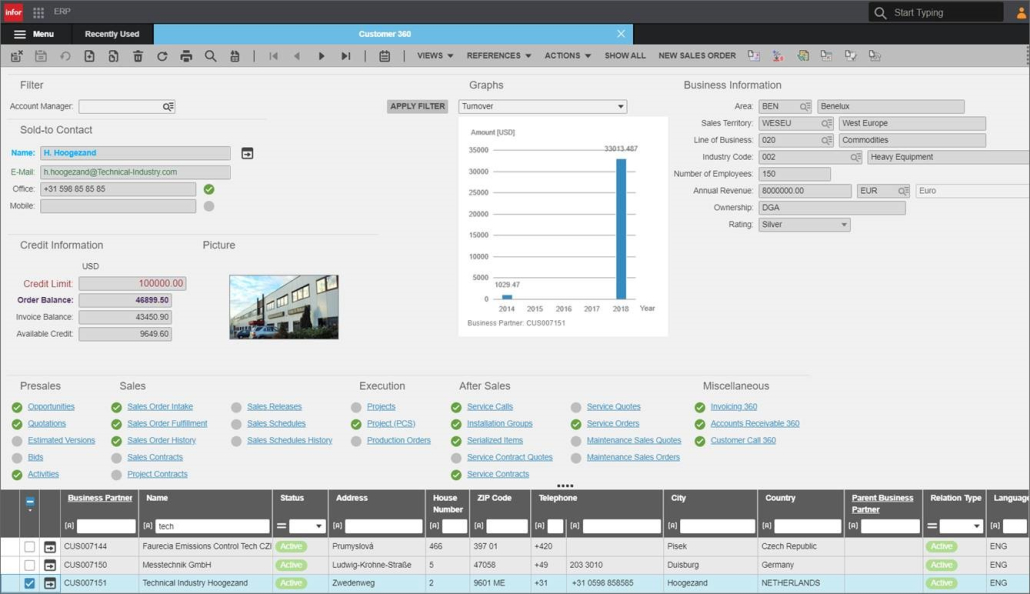Open details icon for row CUS007151

[50, 583]
